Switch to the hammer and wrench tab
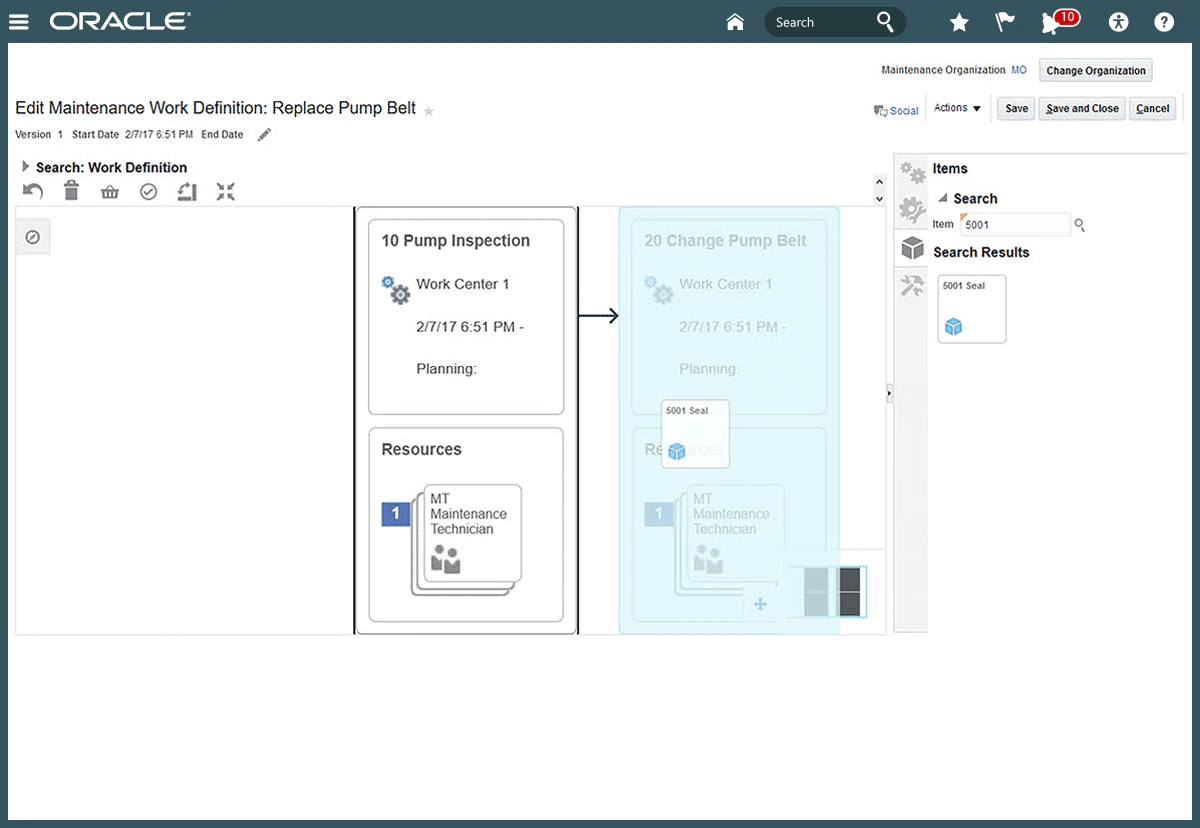Image resolution: width=1200 pixels, height=828 pixels. [912, 286]
